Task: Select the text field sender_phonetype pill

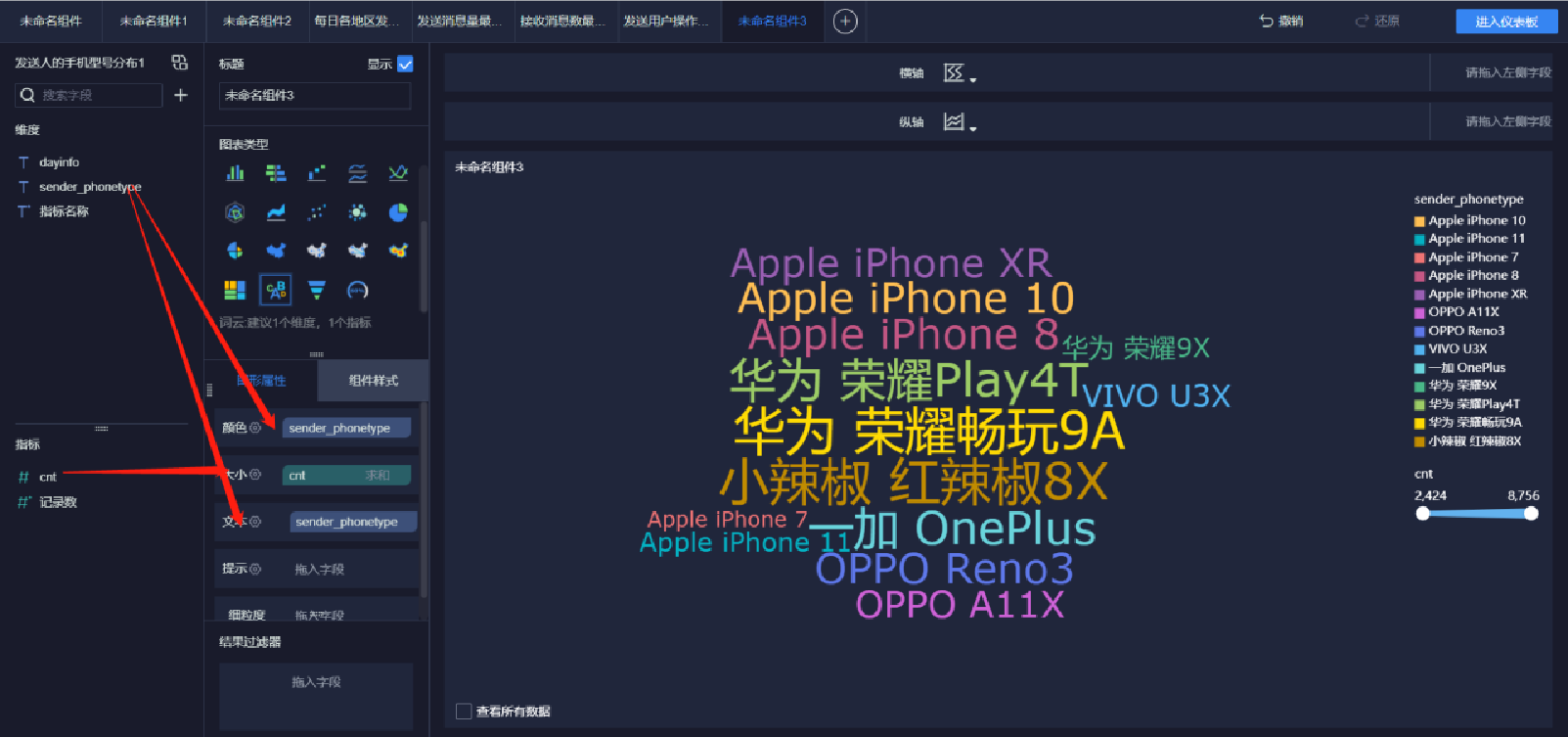Action: (353, 522)
